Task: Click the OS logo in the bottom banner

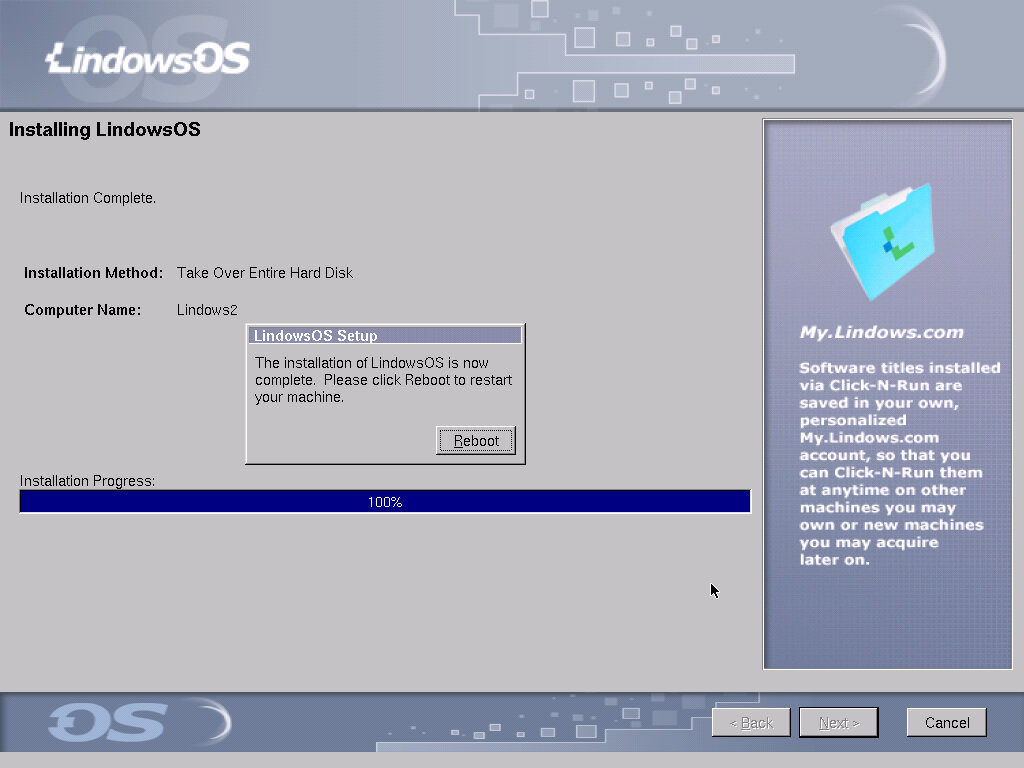Action: coord(108,723)
